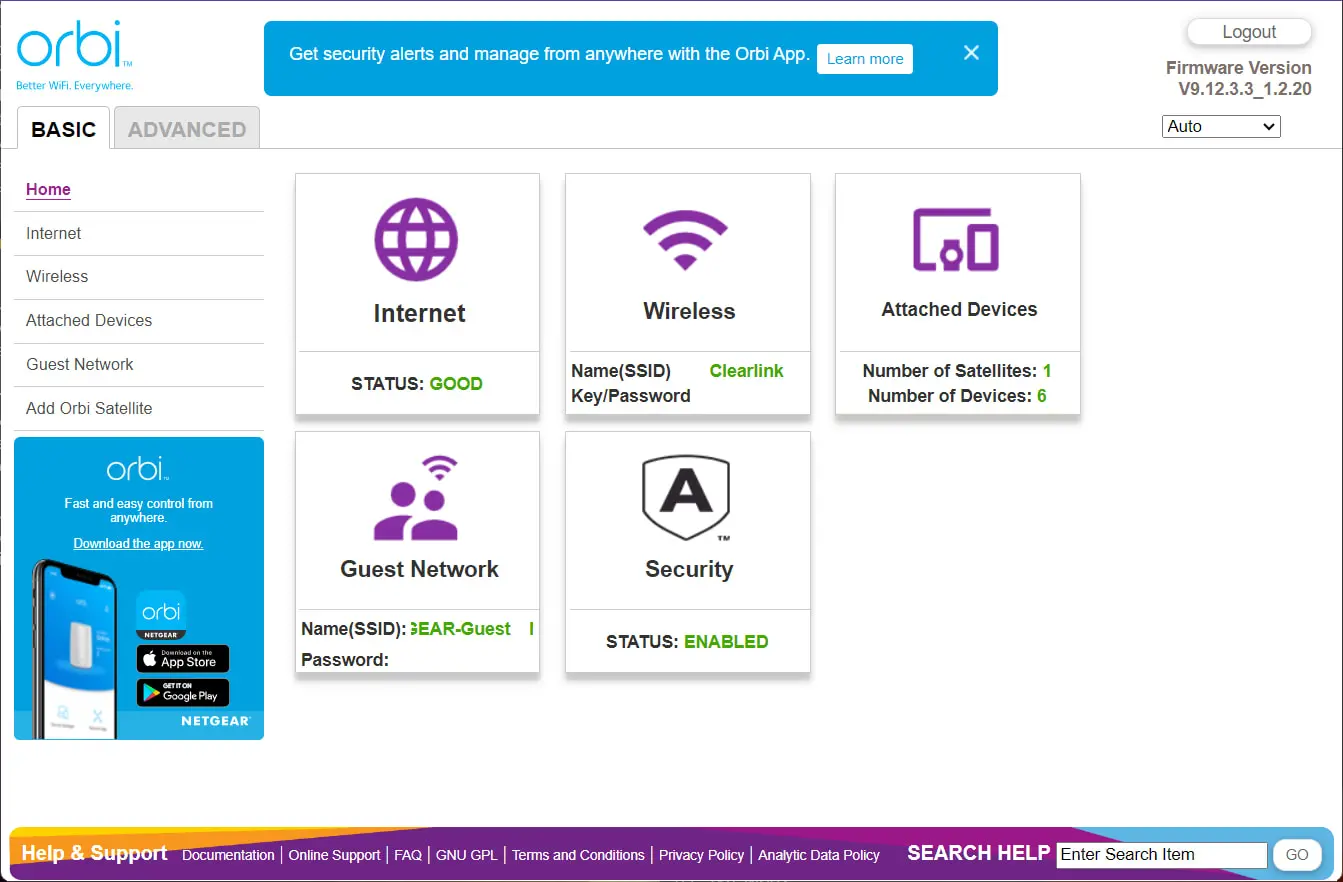Click the Wireless wifi signal icon

coord(685,240)
